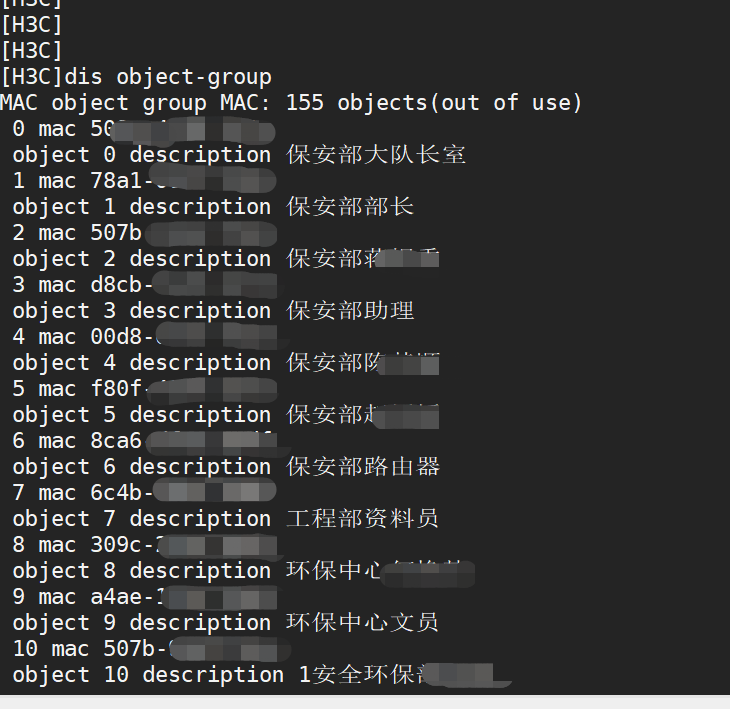Select the object 6 description 保安部路由器 line
Screen dimensions: 730x709
coord(225,467)
